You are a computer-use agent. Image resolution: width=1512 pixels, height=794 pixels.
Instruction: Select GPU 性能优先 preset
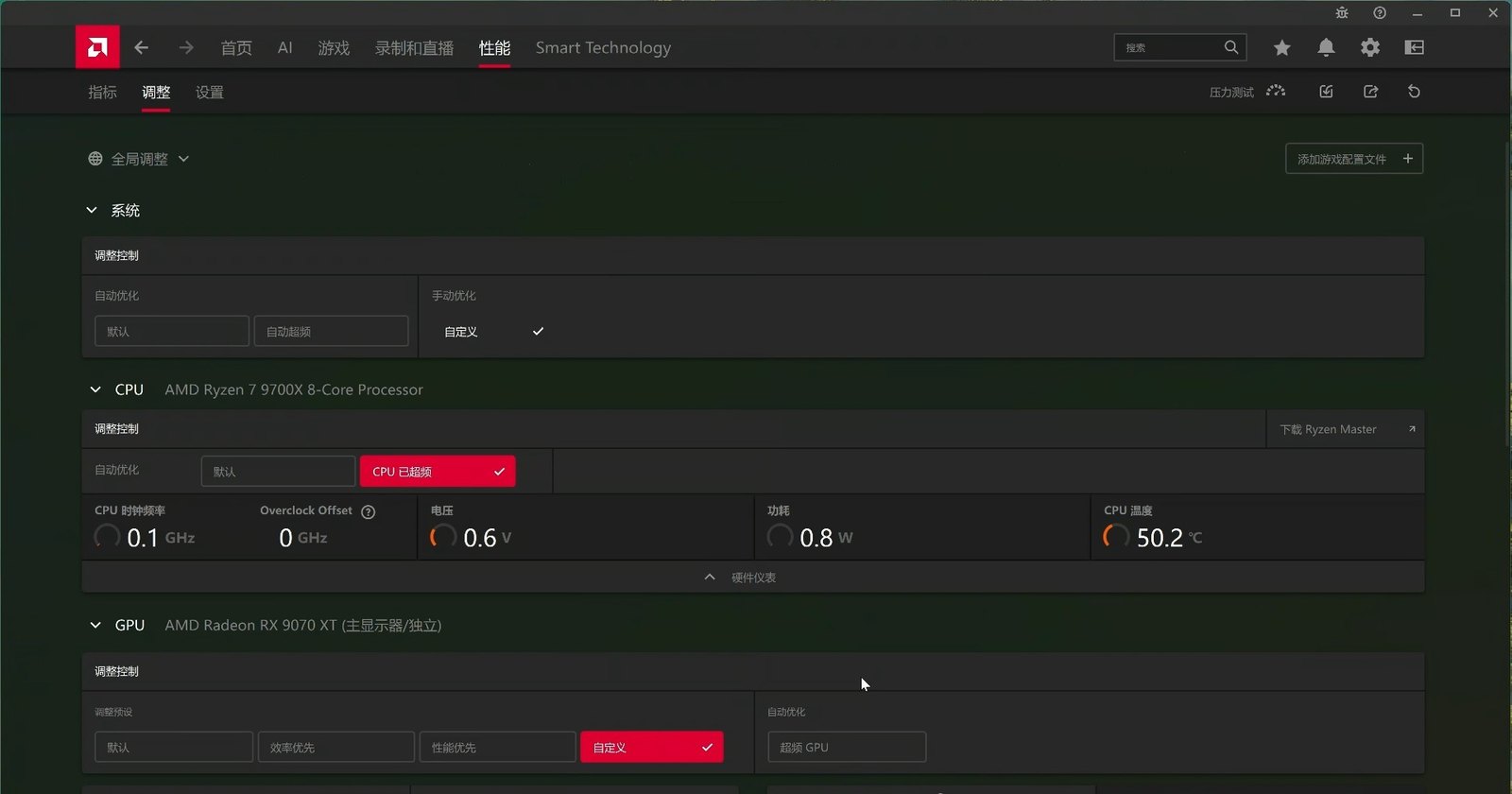click(x=497, y=747)
